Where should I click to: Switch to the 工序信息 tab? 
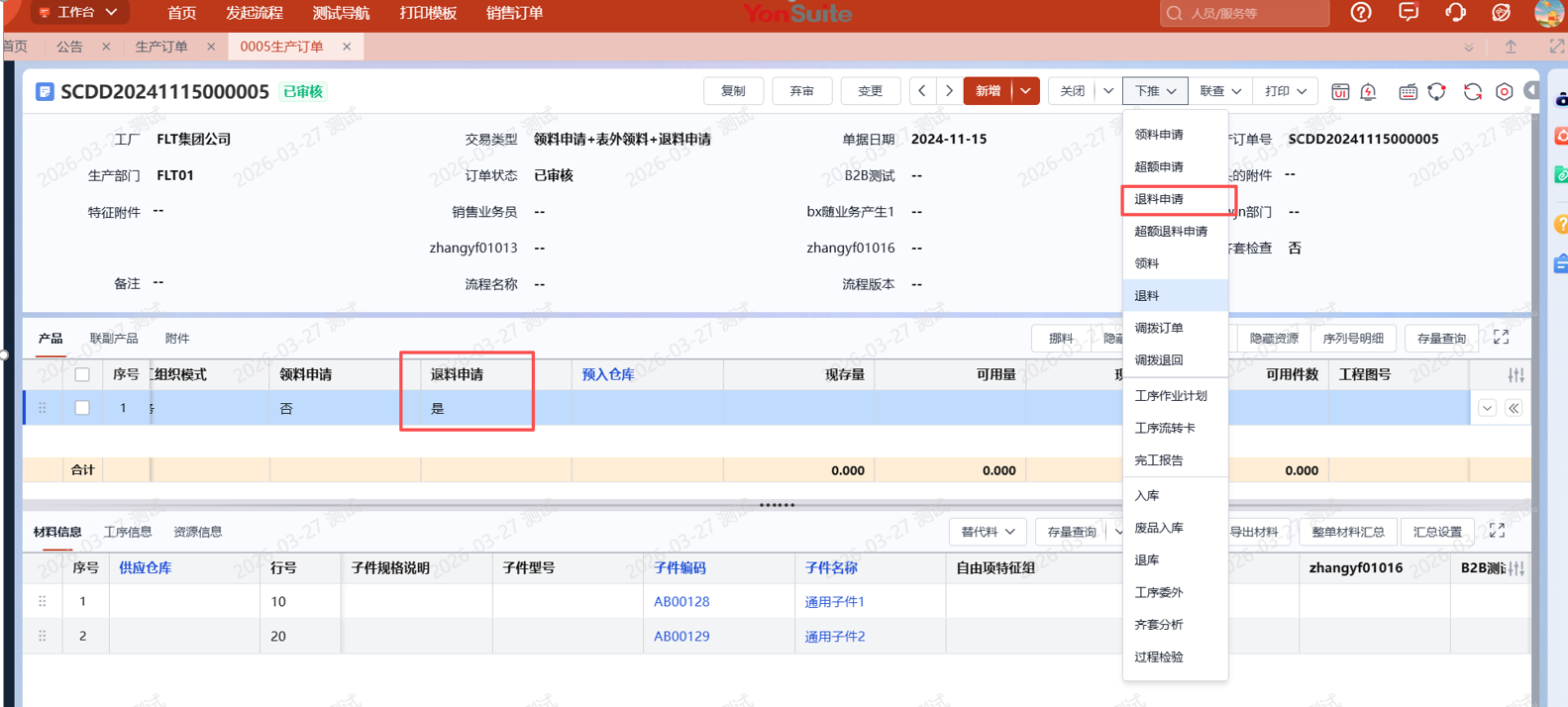pyautogui.click(x=128, y=532)
